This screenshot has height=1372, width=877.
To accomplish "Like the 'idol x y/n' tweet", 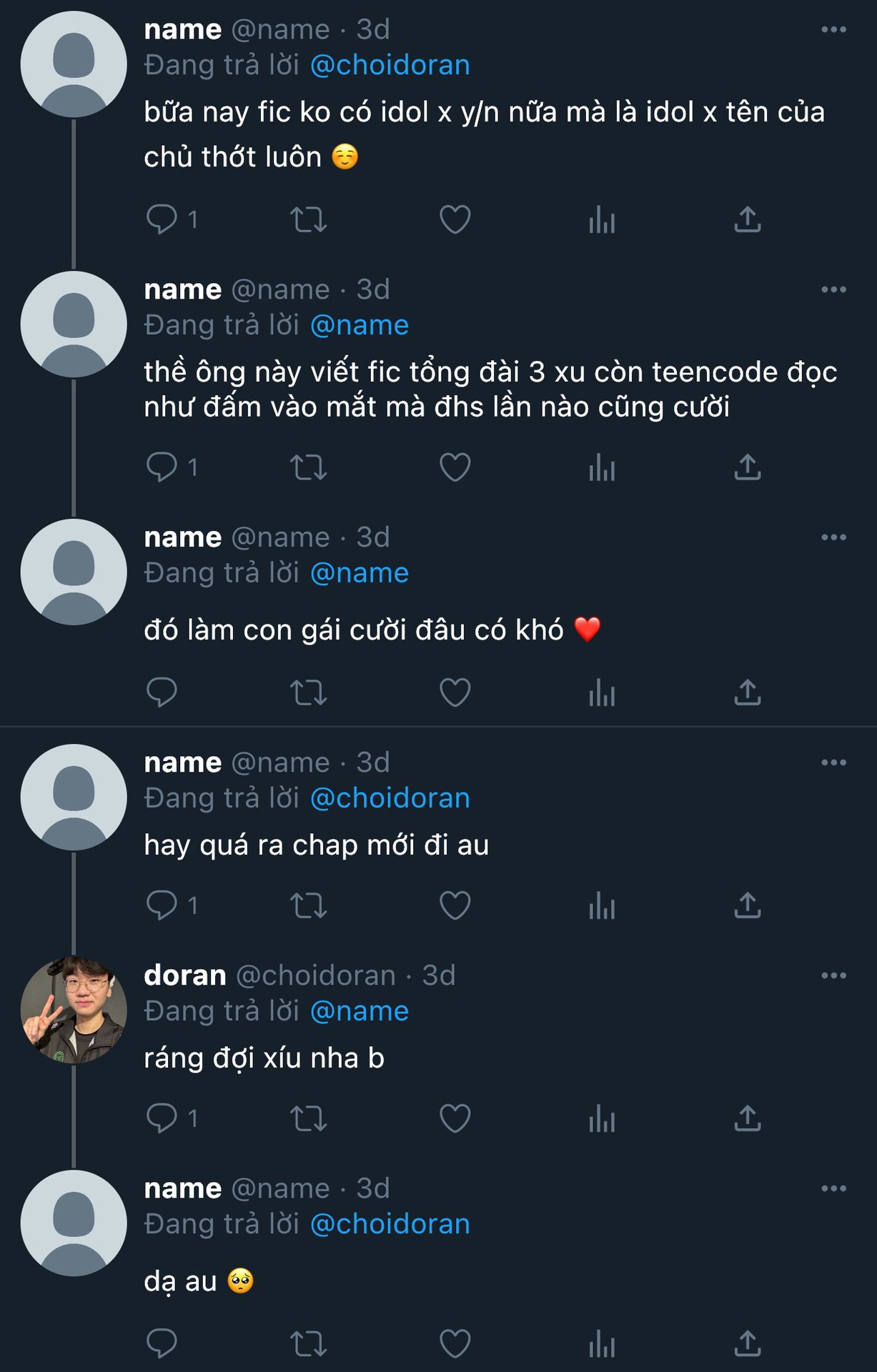I will coord(455,219).
